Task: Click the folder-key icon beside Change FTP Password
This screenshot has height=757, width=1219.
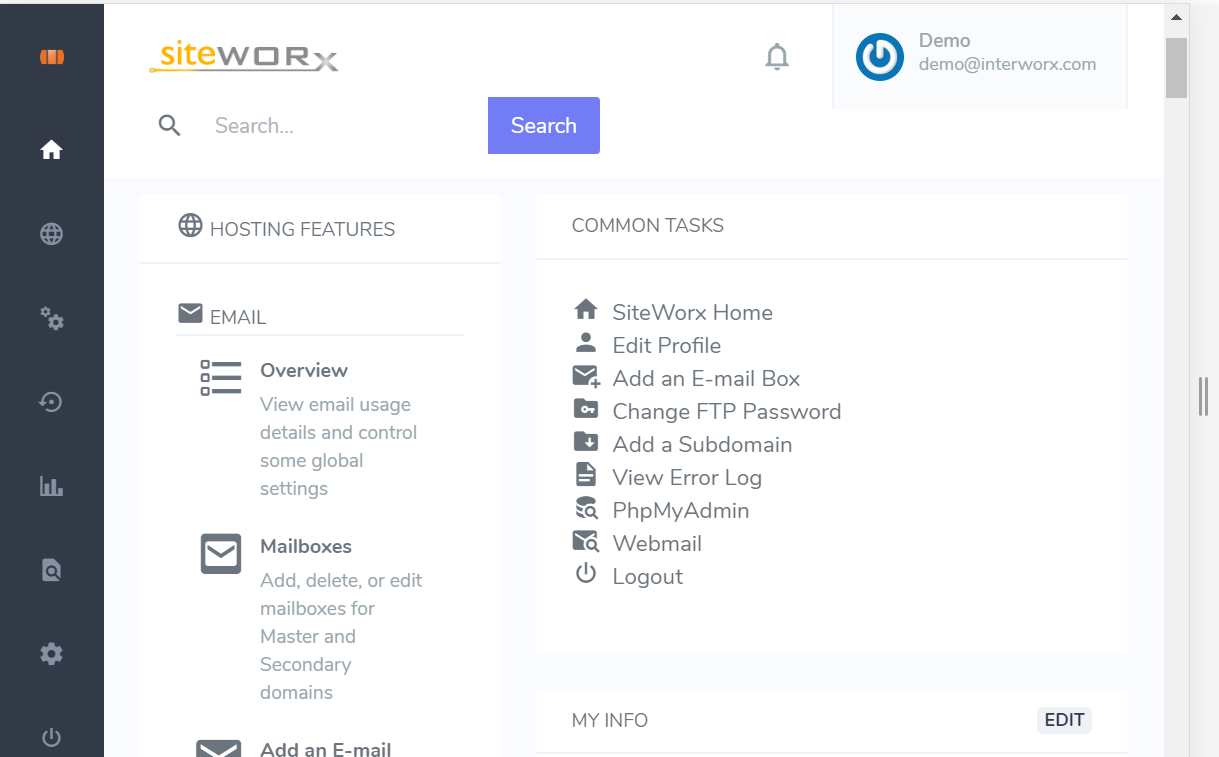Action: click(x=586, y=409)
